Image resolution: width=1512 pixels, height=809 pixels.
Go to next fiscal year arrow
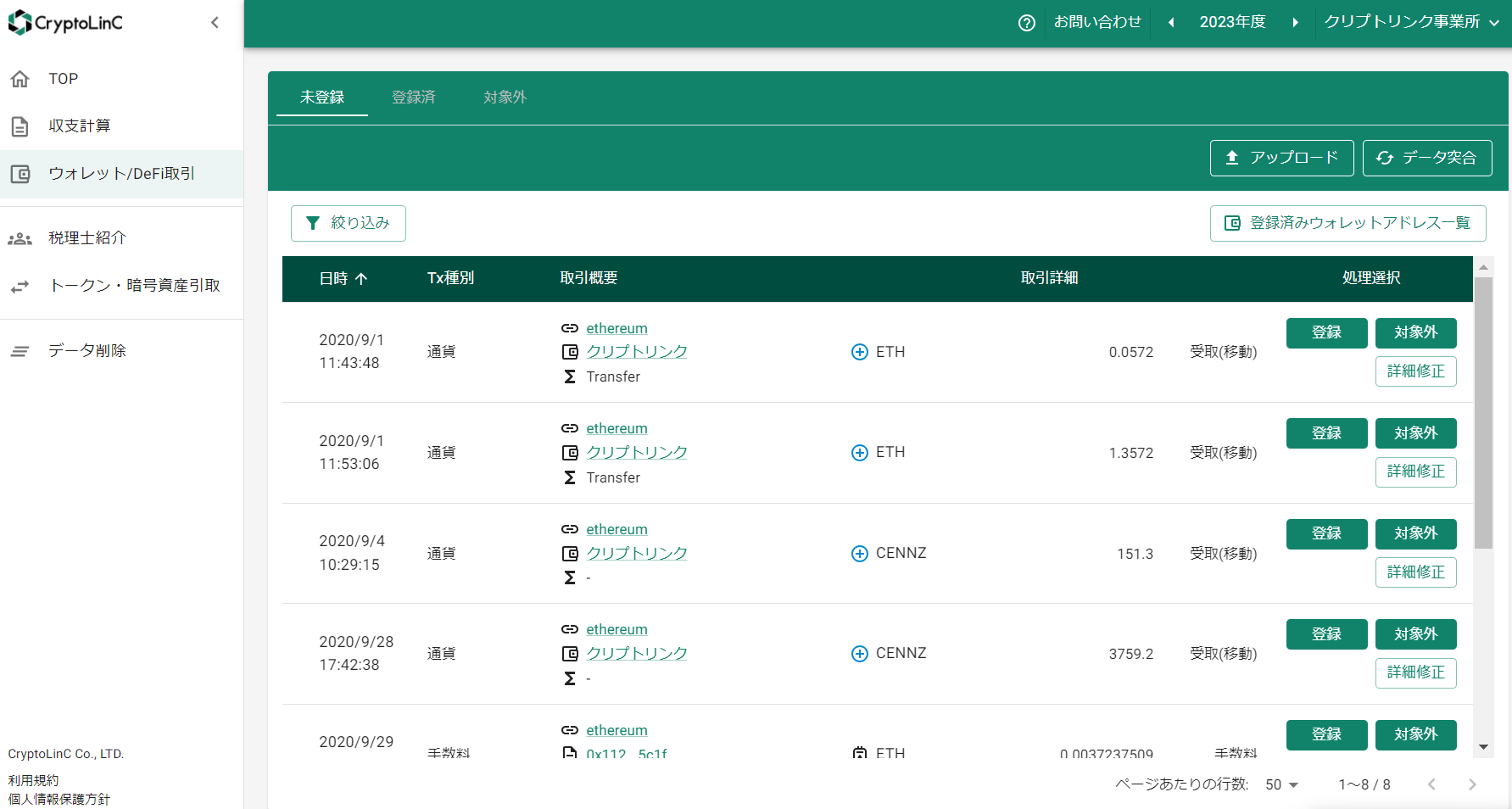tap(1295, 23)
